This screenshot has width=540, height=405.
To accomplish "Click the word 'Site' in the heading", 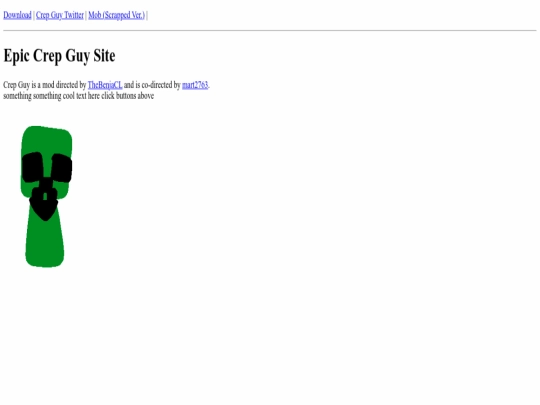I will [x=104, y=56].
